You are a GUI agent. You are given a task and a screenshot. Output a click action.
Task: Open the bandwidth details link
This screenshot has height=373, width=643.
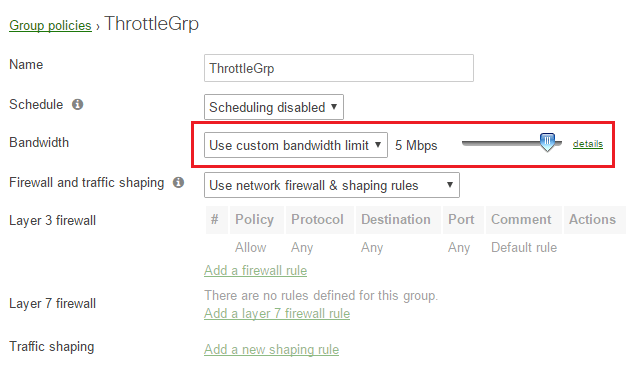click(x=588, y=144)
